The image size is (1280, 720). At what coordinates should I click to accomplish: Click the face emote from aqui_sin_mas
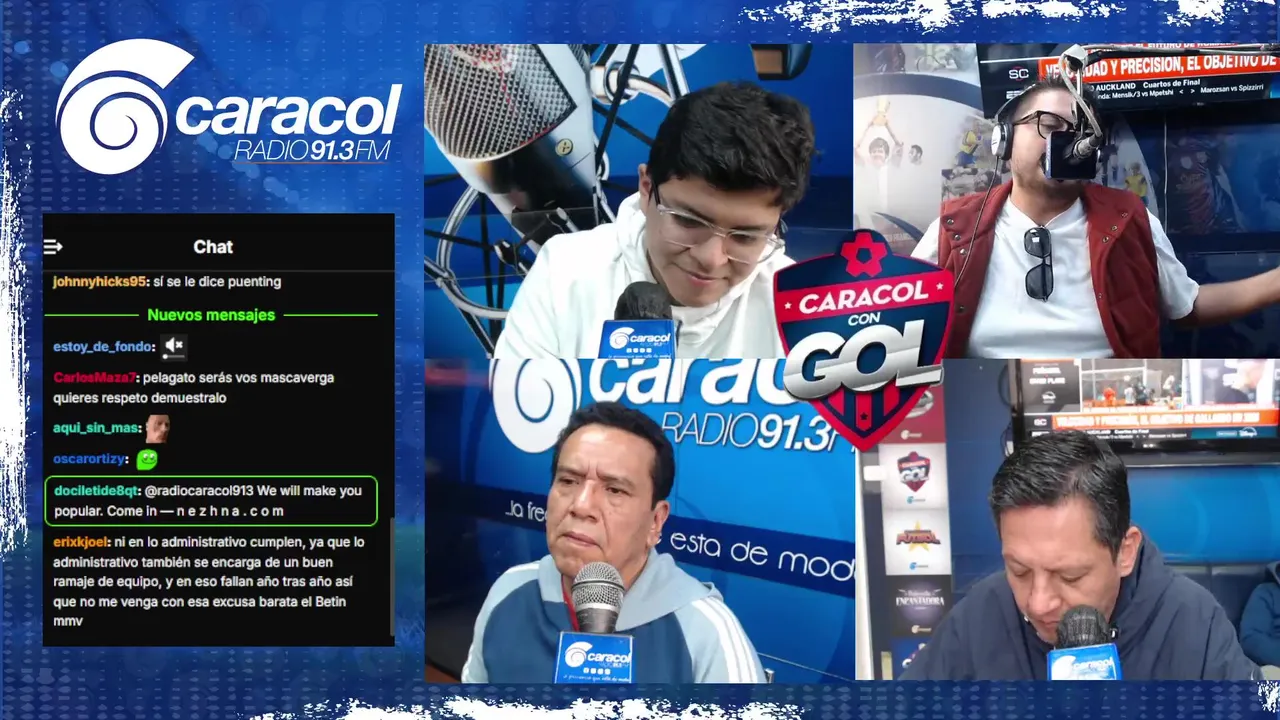(157, 428)
